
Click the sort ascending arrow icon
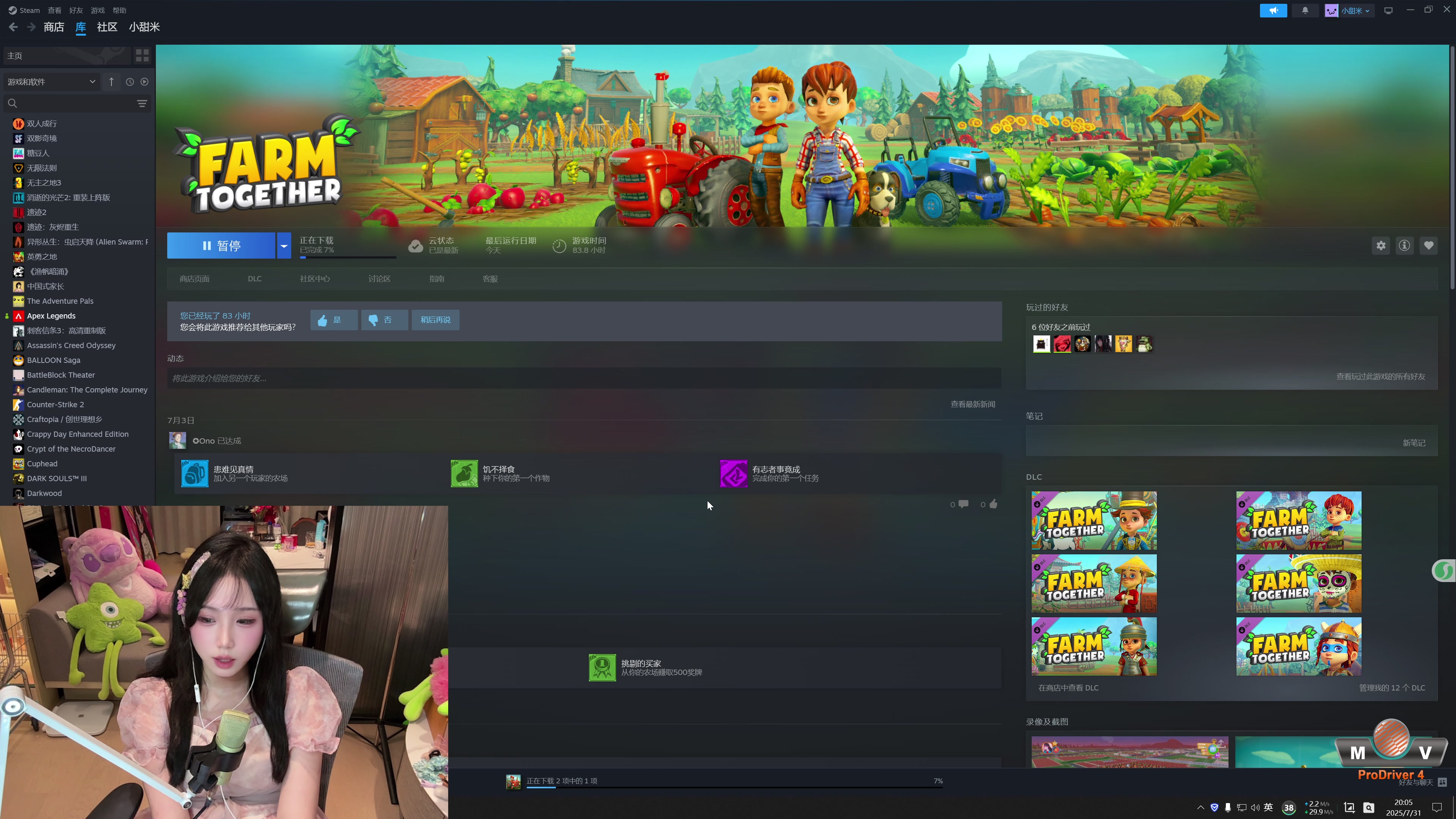pos(111,82)
